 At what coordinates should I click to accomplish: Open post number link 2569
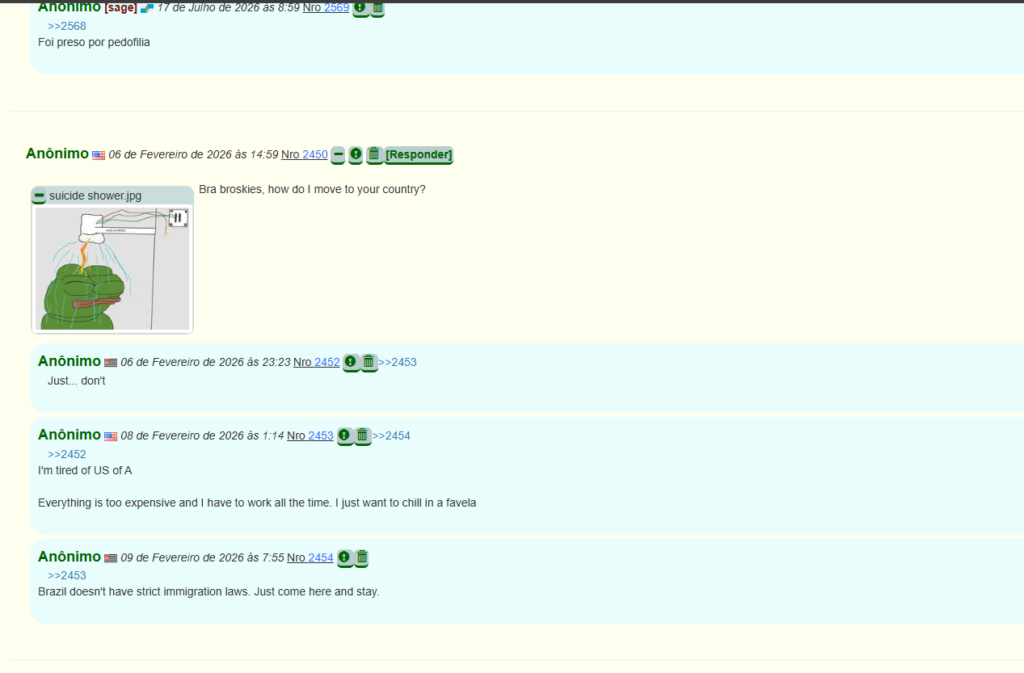click(336, 8)
